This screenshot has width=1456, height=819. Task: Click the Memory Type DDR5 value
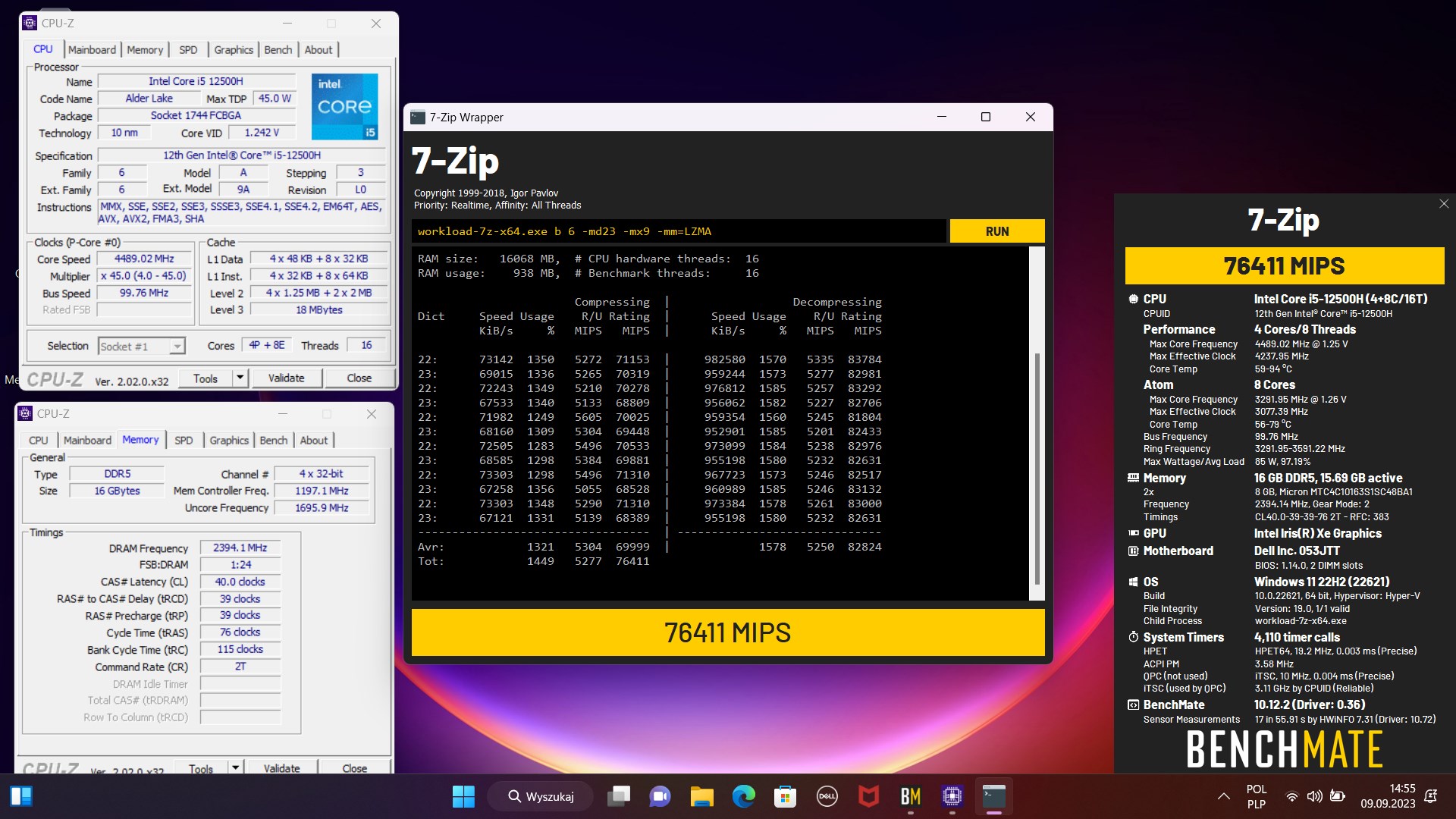tap(117, 474)
